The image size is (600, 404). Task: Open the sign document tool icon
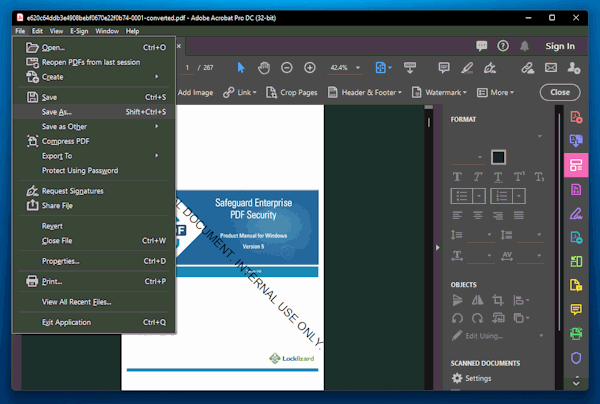coord(490,68)
